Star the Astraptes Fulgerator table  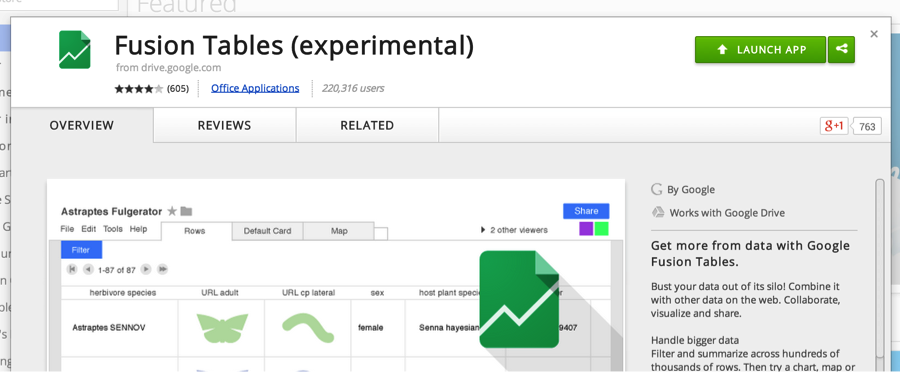tap(172, 211)
